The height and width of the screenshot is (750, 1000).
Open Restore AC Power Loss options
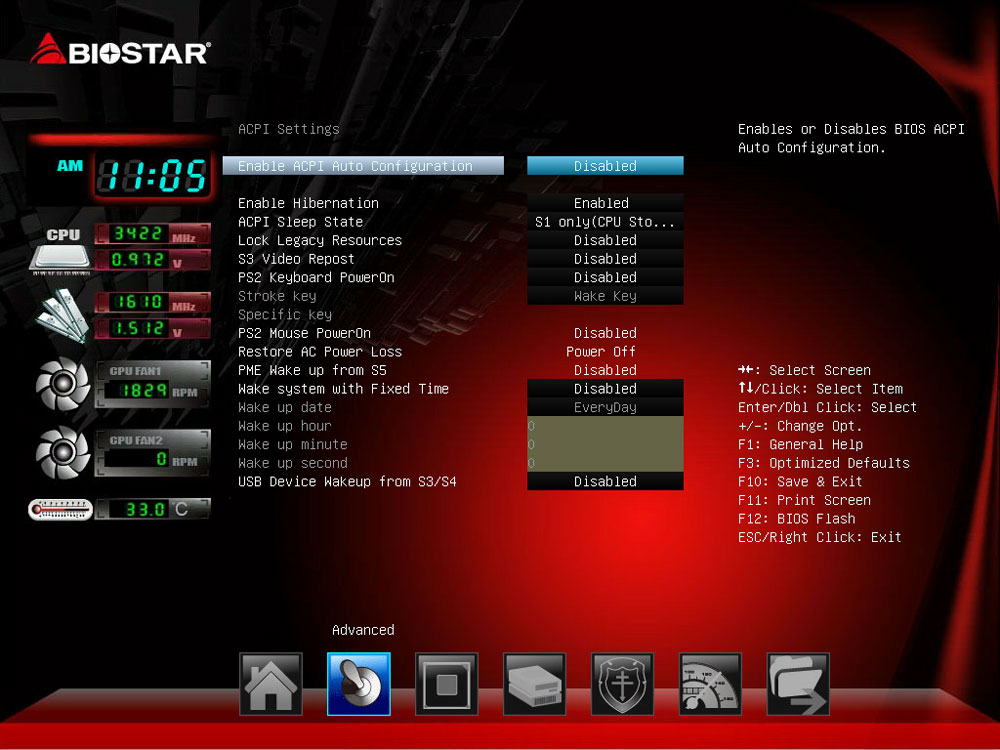pyautogui.click(x=605, y=352)
